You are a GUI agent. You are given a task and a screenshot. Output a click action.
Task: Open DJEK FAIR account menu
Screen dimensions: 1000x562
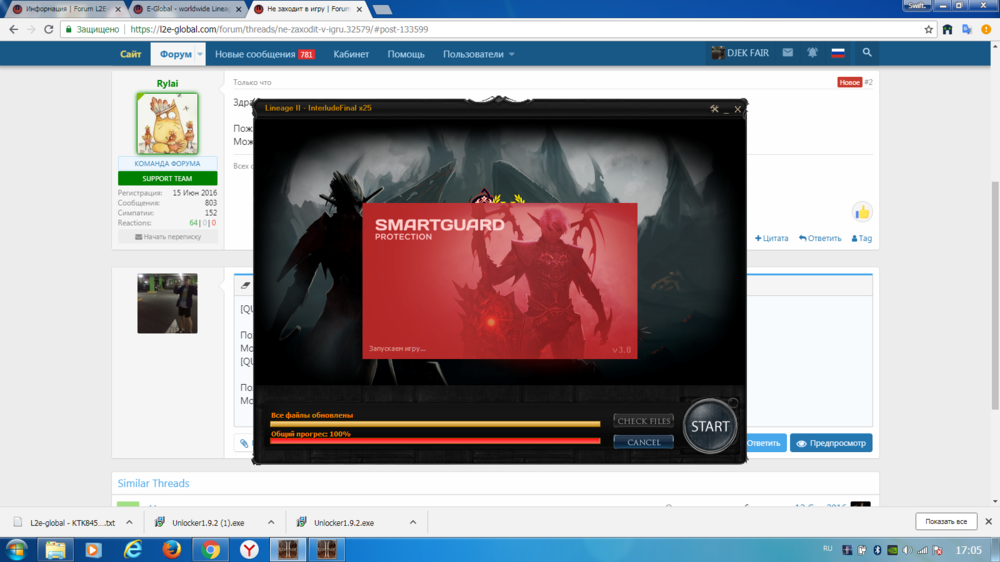740,53
